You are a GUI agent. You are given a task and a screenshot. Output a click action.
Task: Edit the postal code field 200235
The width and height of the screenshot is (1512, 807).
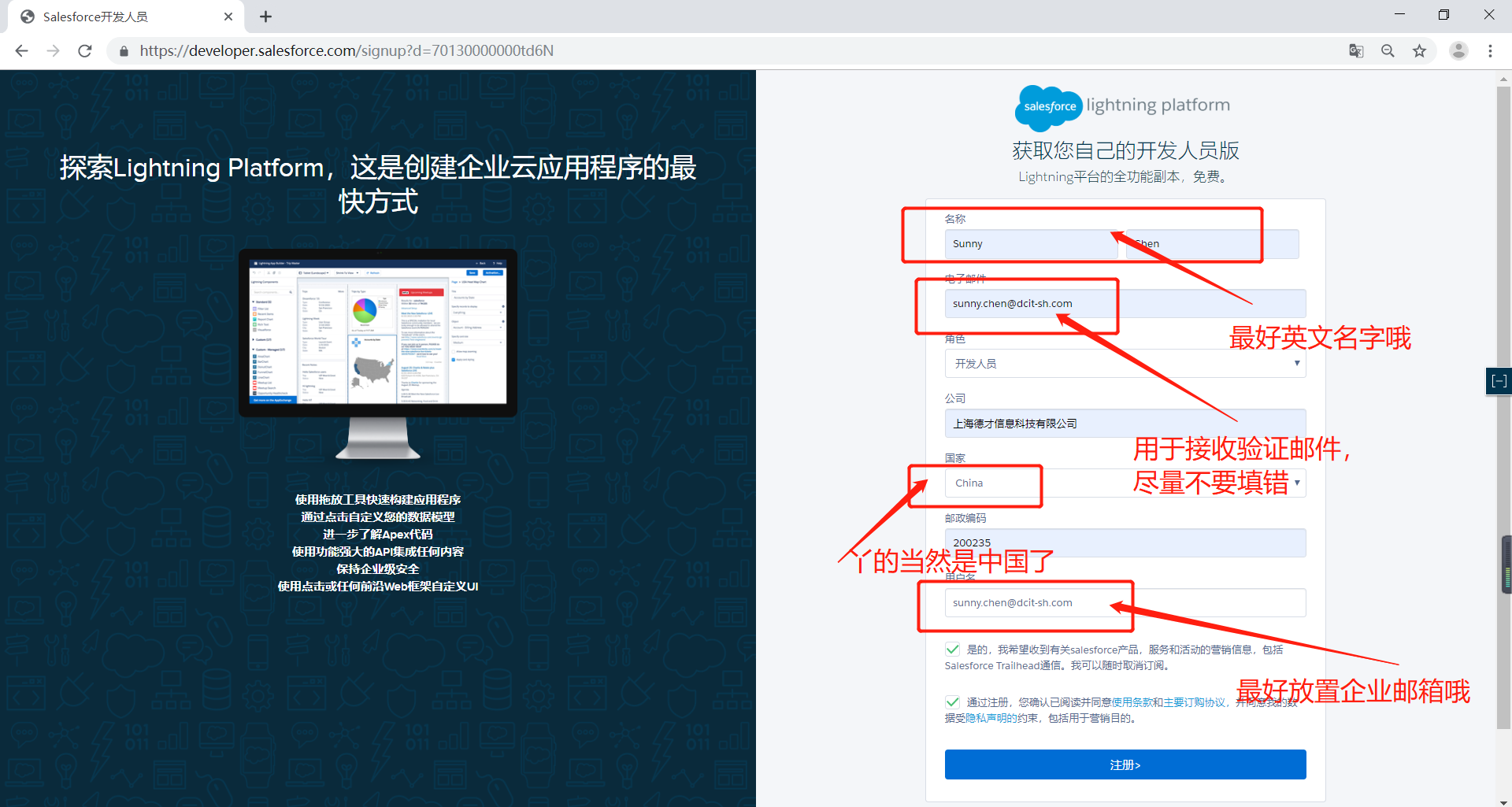coord(1125,543)
